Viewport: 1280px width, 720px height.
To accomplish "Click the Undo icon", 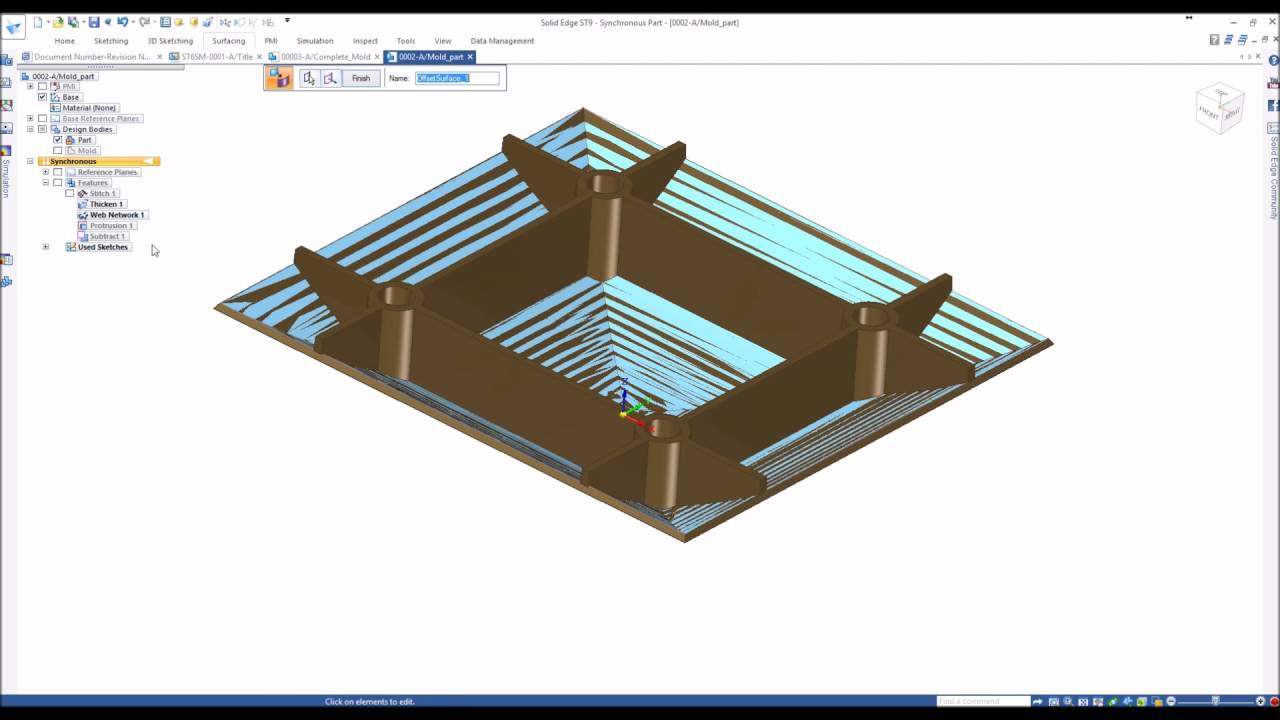I will tap(121, 21).
